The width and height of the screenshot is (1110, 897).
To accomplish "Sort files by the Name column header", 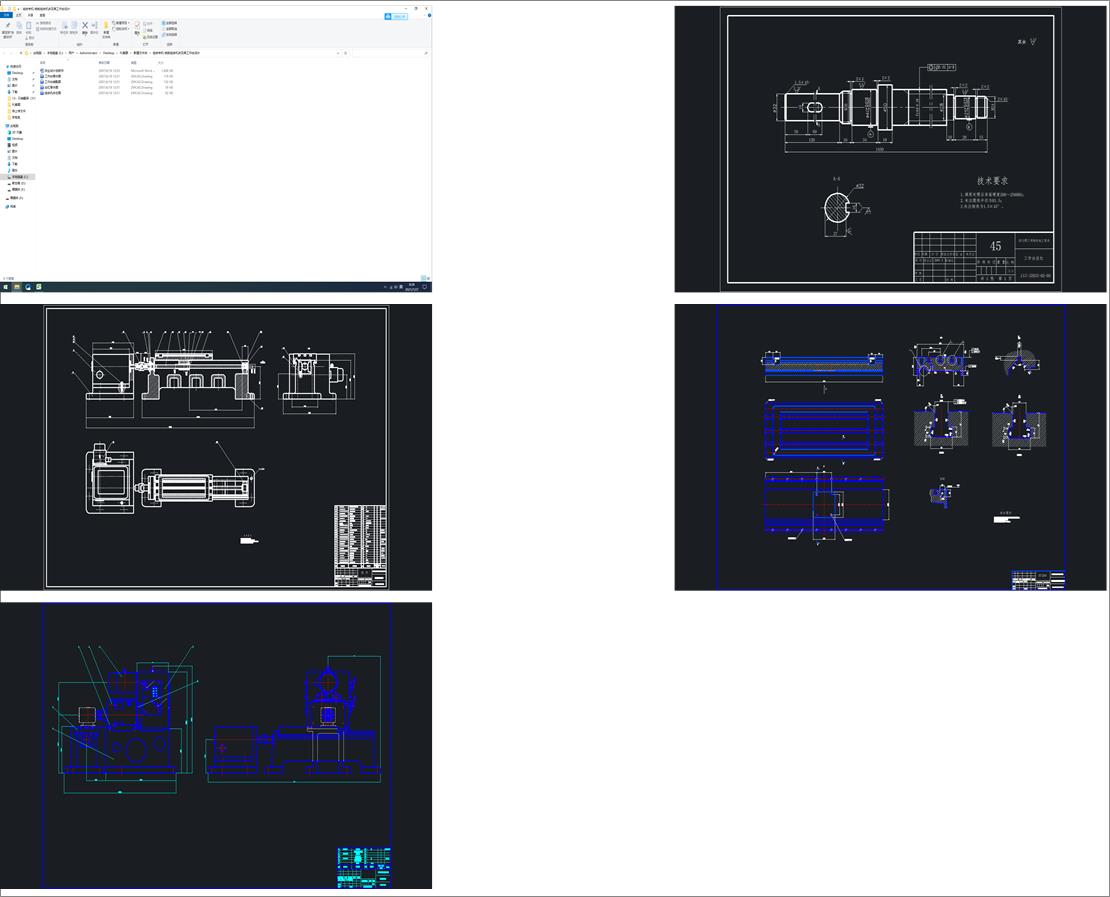I will tap(42, 62).
